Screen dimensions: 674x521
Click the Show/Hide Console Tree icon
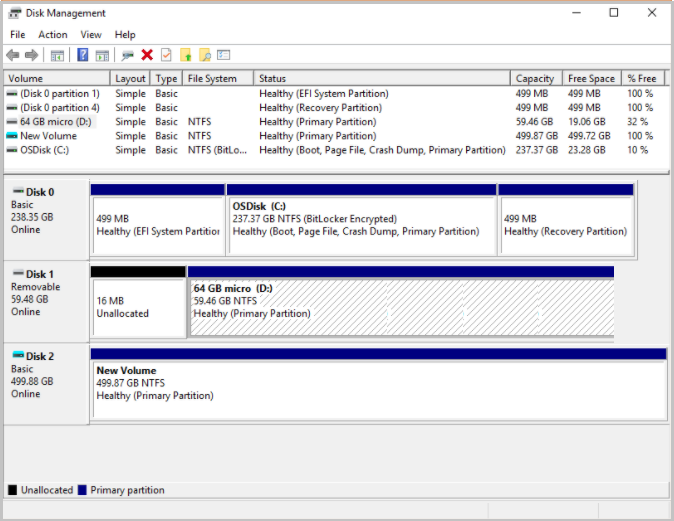tap(57, 55)
